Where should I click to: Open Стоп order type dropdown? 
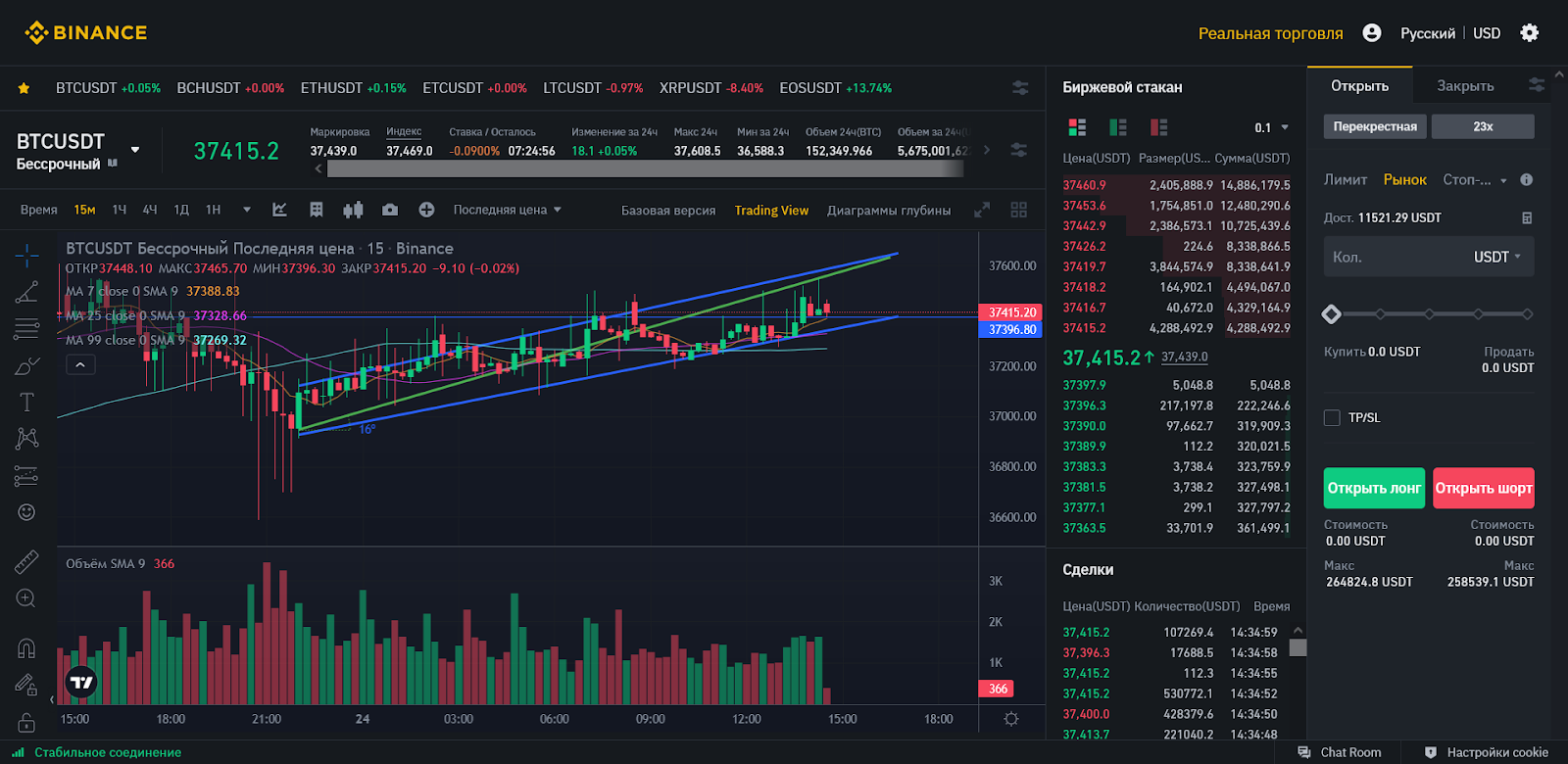[x=1475, y=180]
